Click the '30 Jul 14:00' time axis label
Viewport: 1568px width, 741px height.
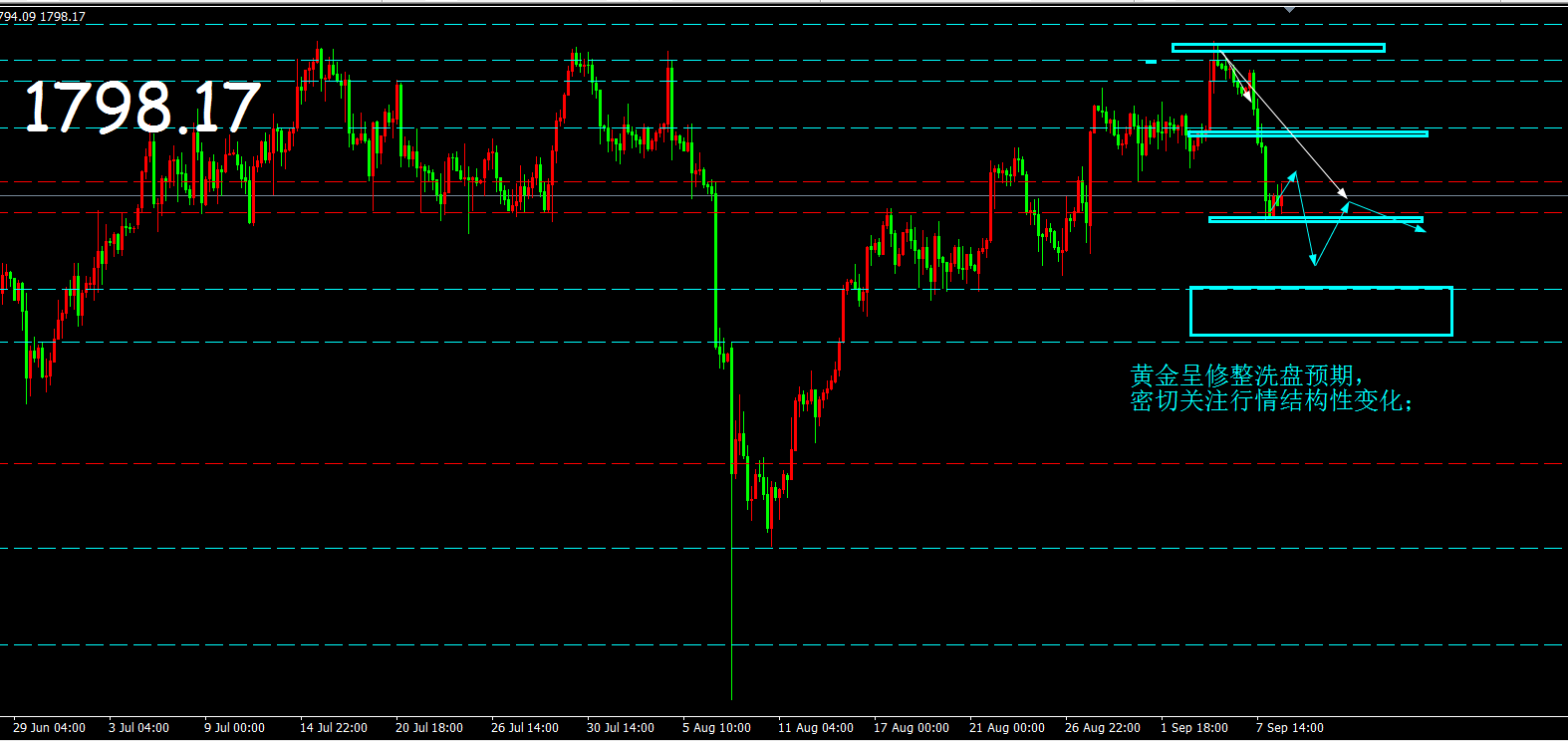(621, 728)
